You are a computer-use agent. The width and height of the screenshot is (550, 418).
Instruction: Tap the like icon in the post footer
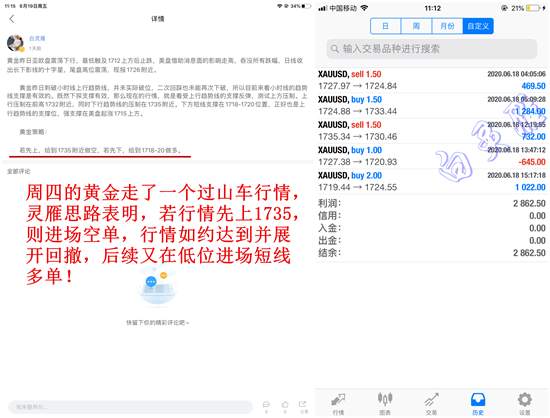(285, 406)
